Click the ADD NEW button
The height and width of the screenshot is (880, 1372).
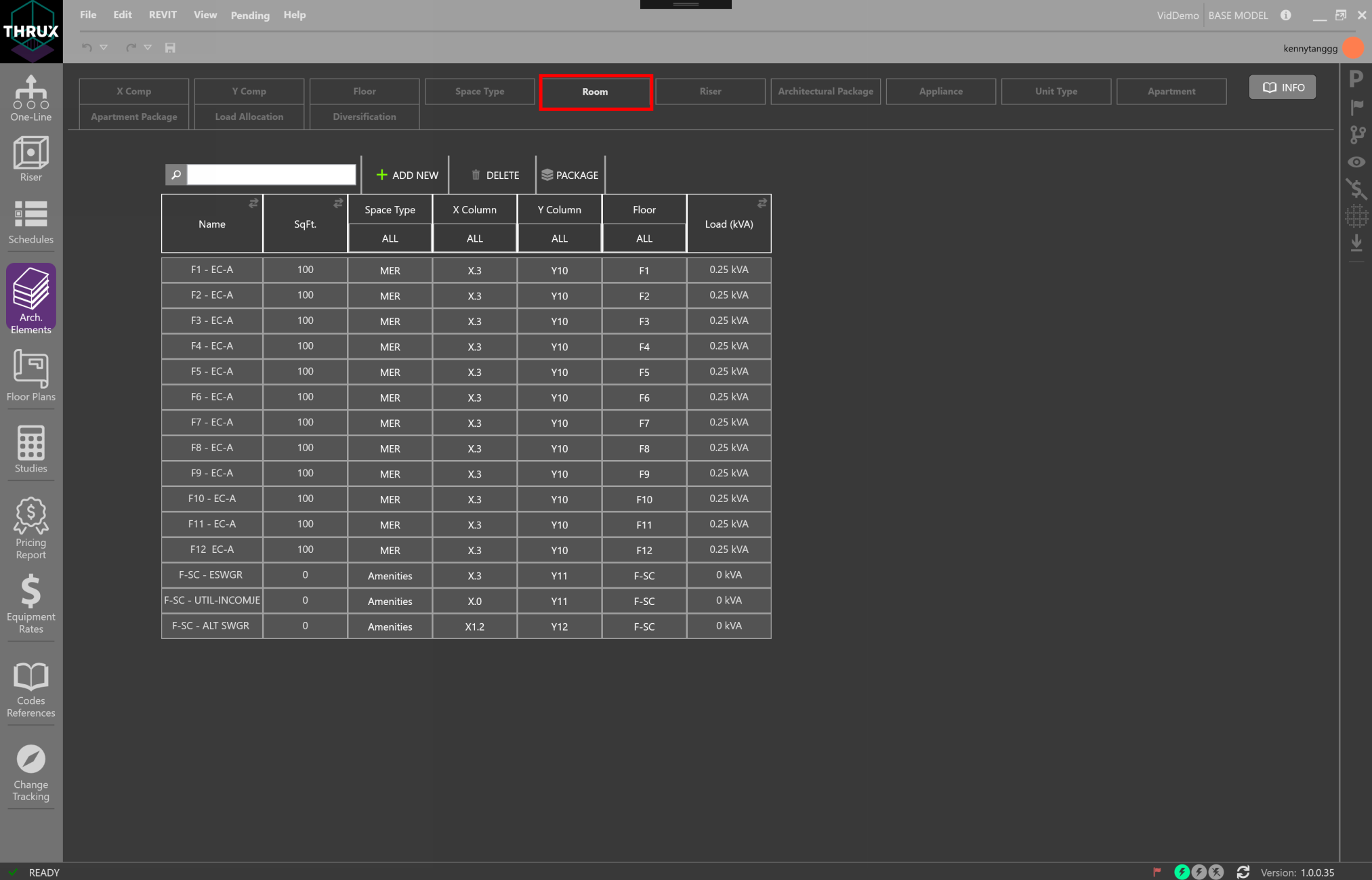click(407, 175)
